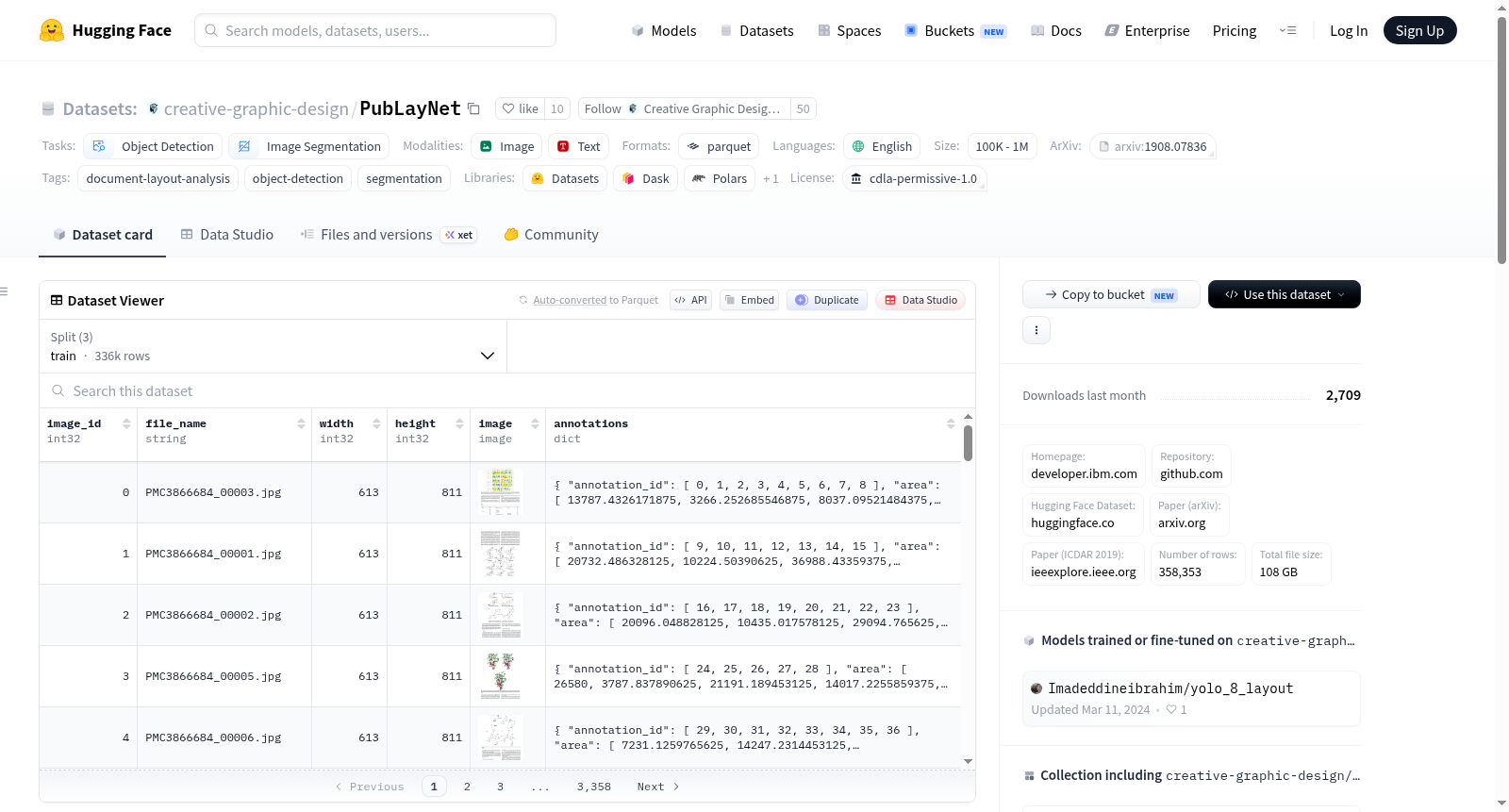Focus the Search models, datasets, users field
The height and width of the screenshot is (812, 1509).
point(375,30)
